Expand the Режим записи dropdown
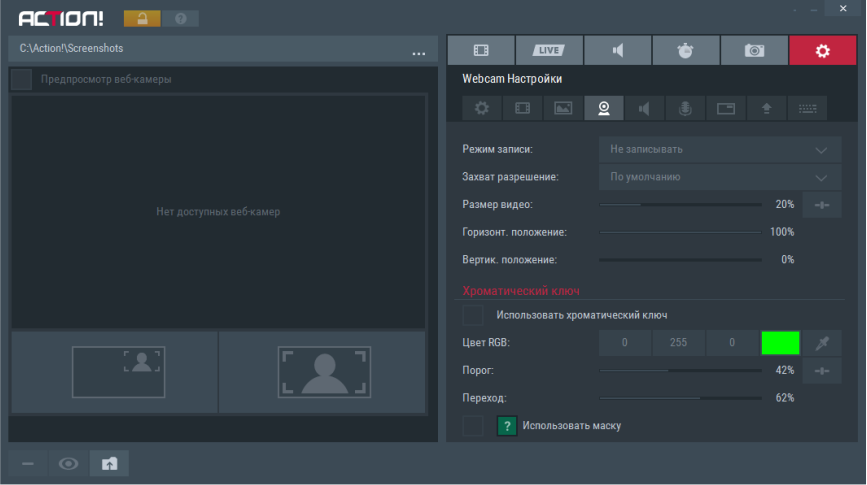The width and height of the screenshot is (867, 485). 720,149
